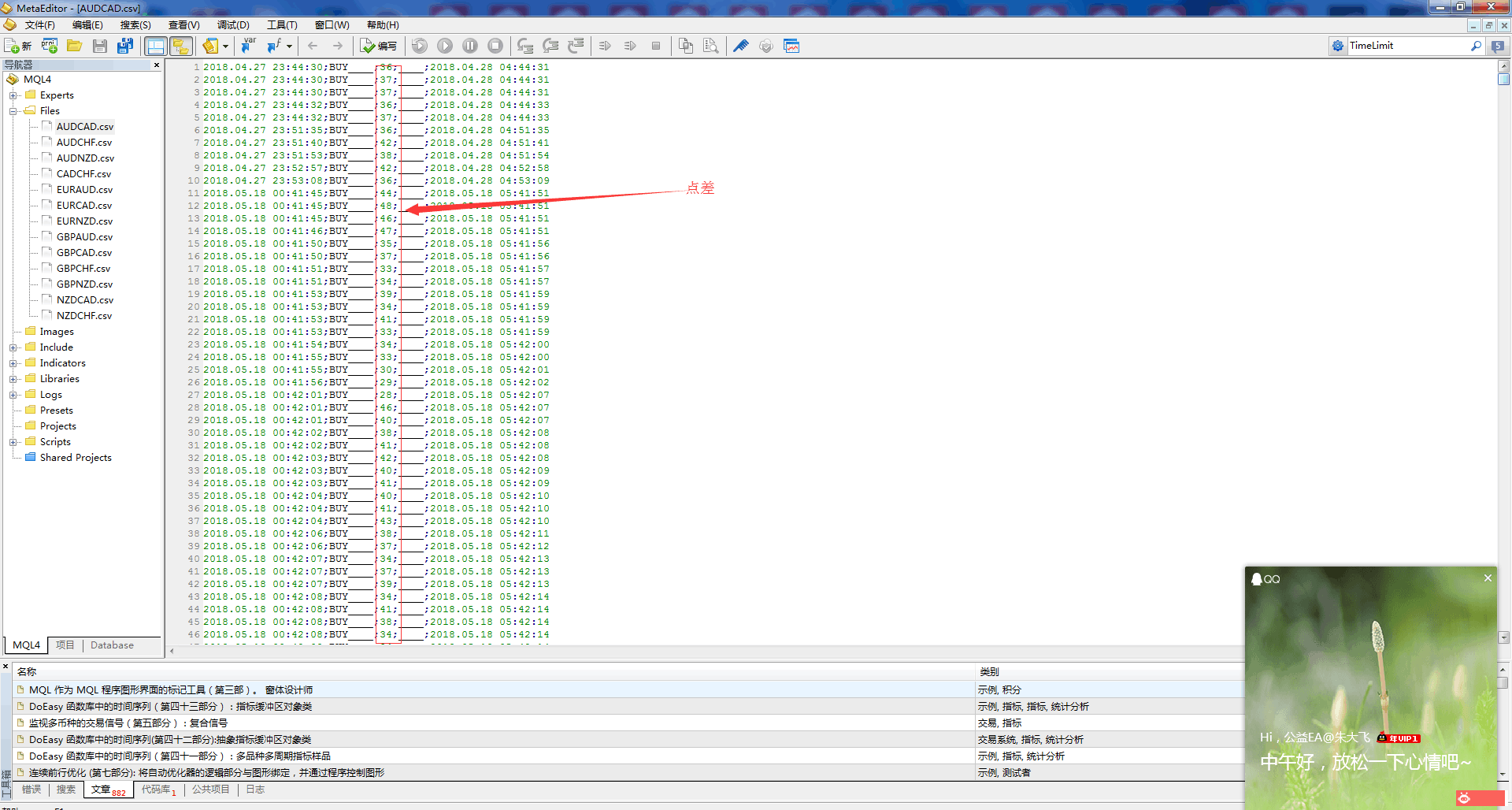The height and width of the screenshot is (810, 1512).
Task: Click the Save All toolbar icon
Action: [x=125, y=46]
